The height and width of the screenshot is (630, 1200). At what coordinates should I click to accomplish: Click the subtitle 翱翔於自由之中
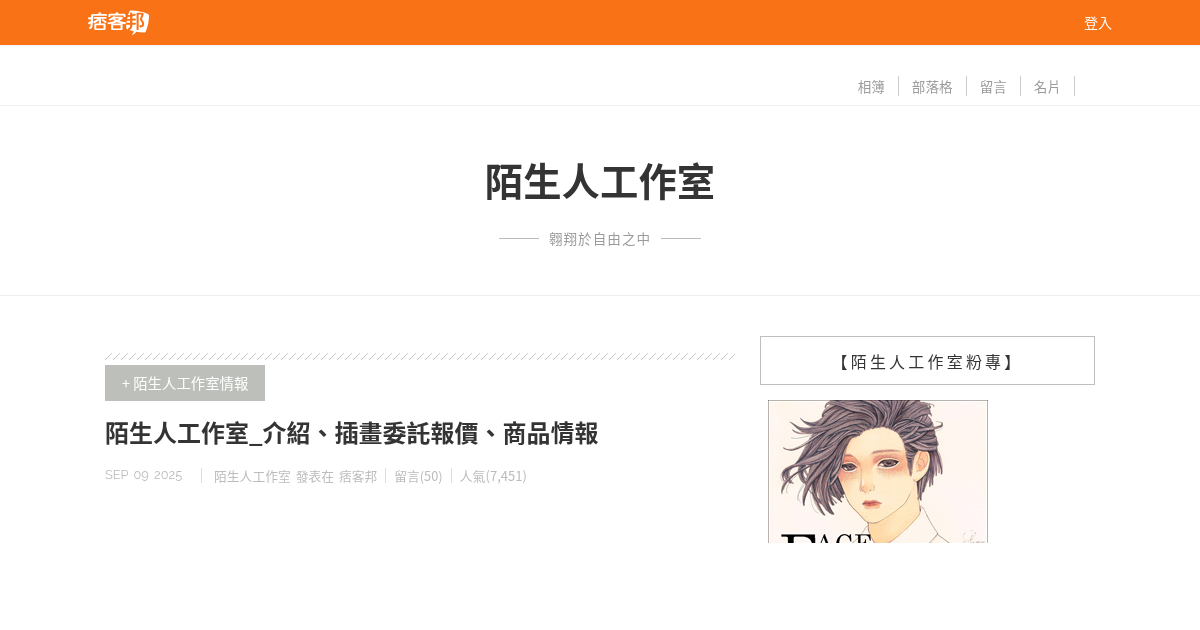point(600,239)
